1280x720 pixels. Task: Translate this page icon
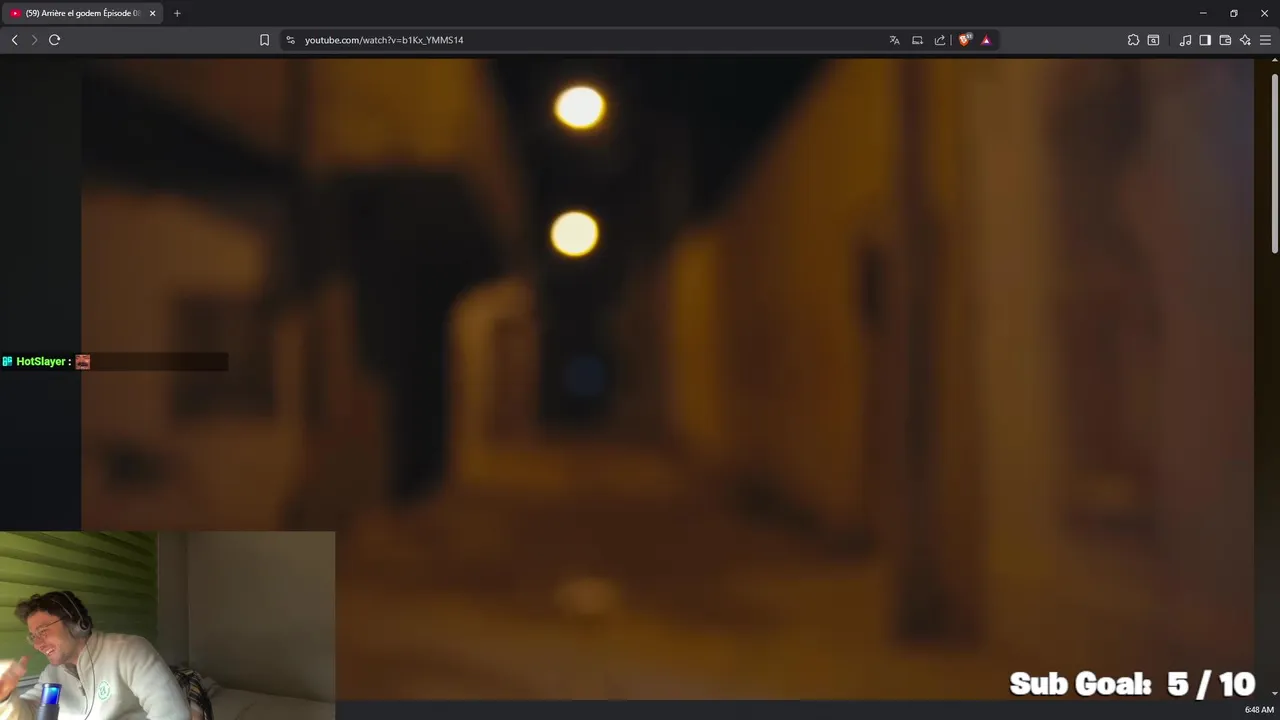tap(894, 40)
